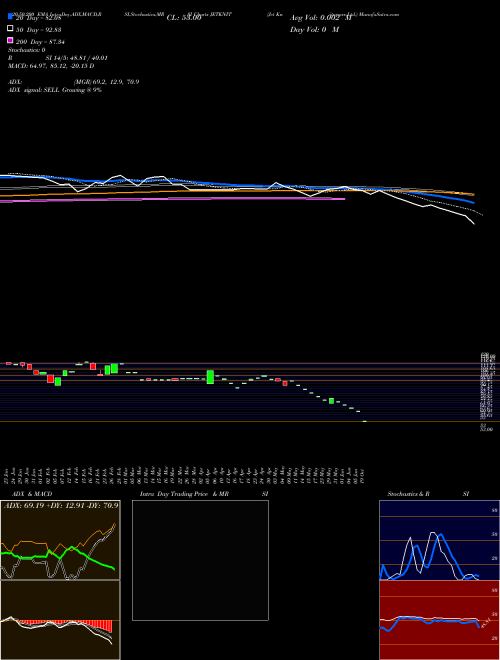Click the 'ADX: 69.19 +DY: 12.91 -DY: 70.9' header
This screenshot has height=660, width=500.
pos(61,505)
